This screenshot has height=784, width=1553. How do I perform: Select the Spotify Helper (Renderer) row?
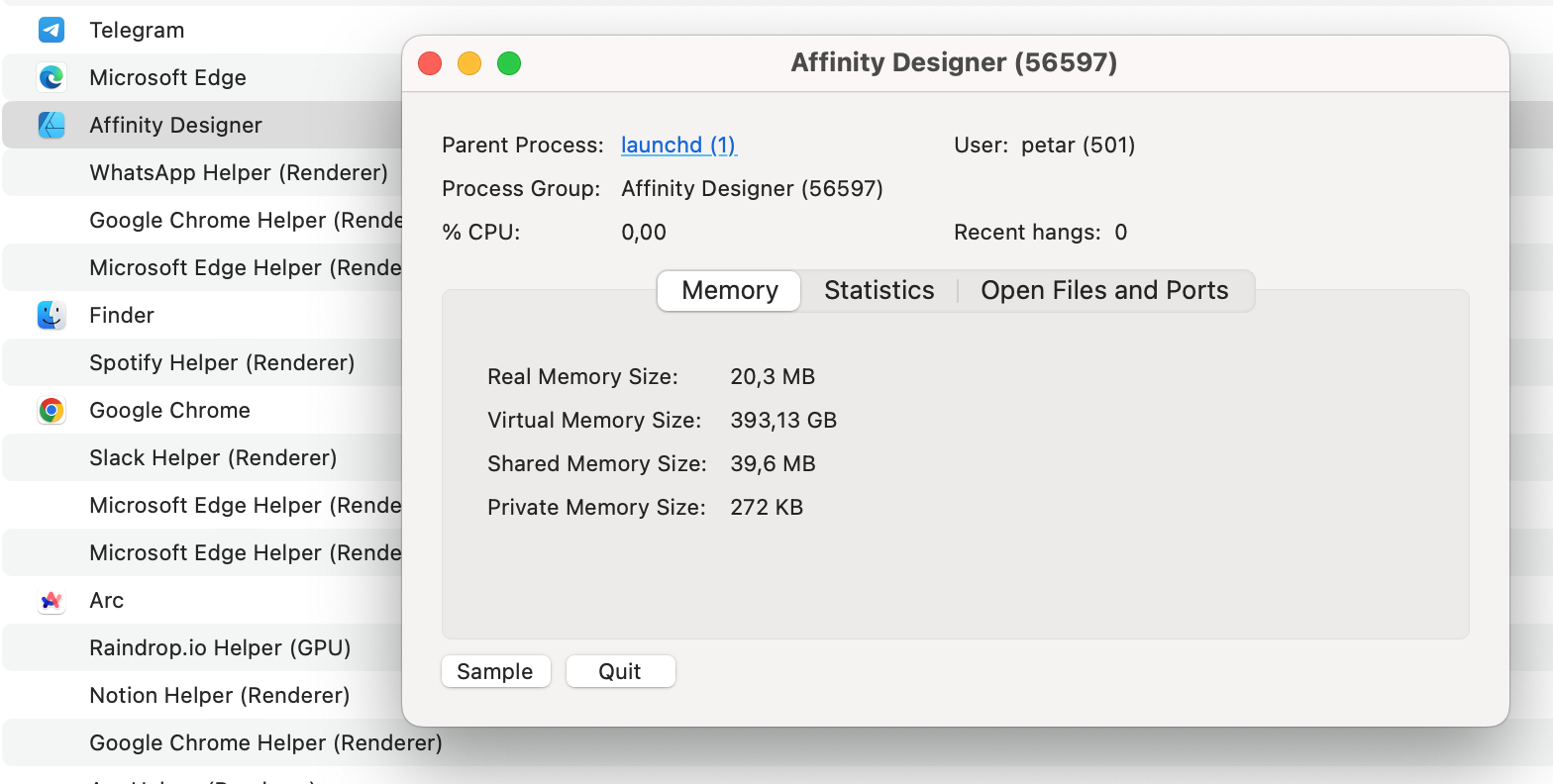[x=202, y=362]
